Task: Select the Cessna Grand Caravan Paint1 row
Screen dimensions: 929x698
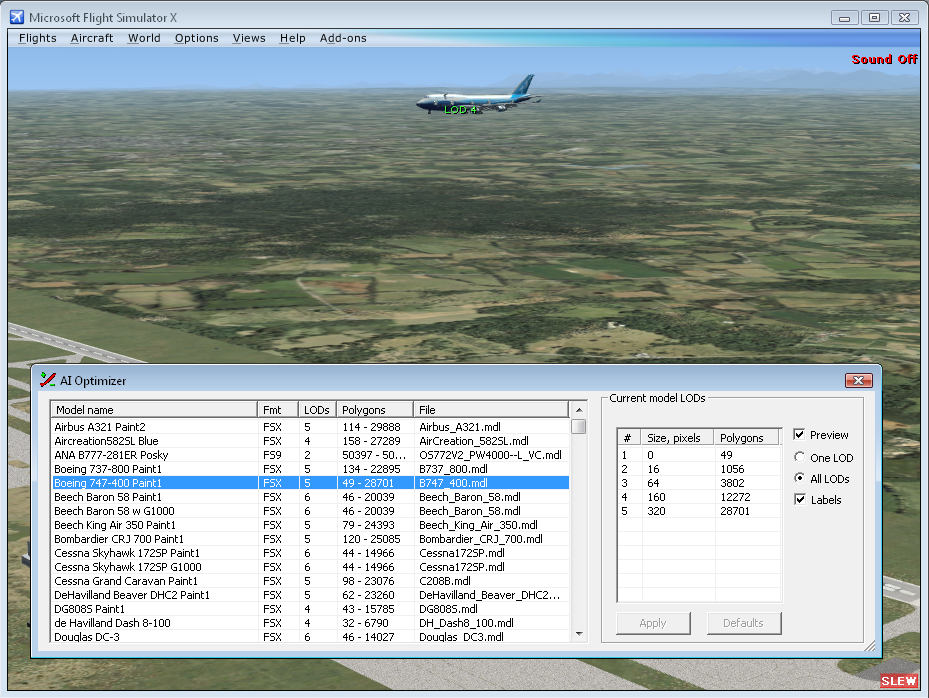Action: pos(310,581)
